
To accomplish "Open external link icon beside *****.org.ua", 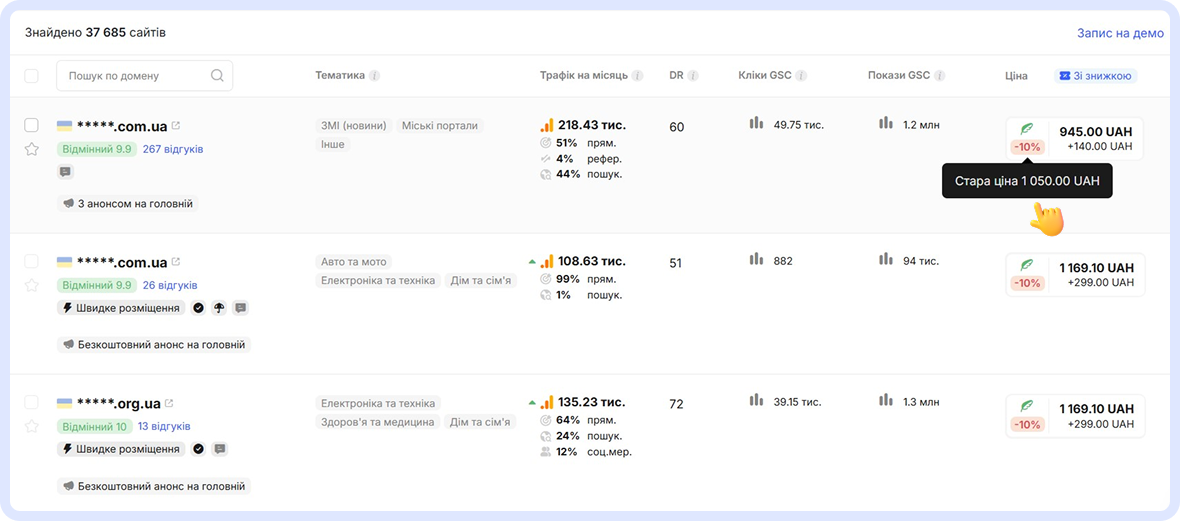I will (x=169, y=403).
